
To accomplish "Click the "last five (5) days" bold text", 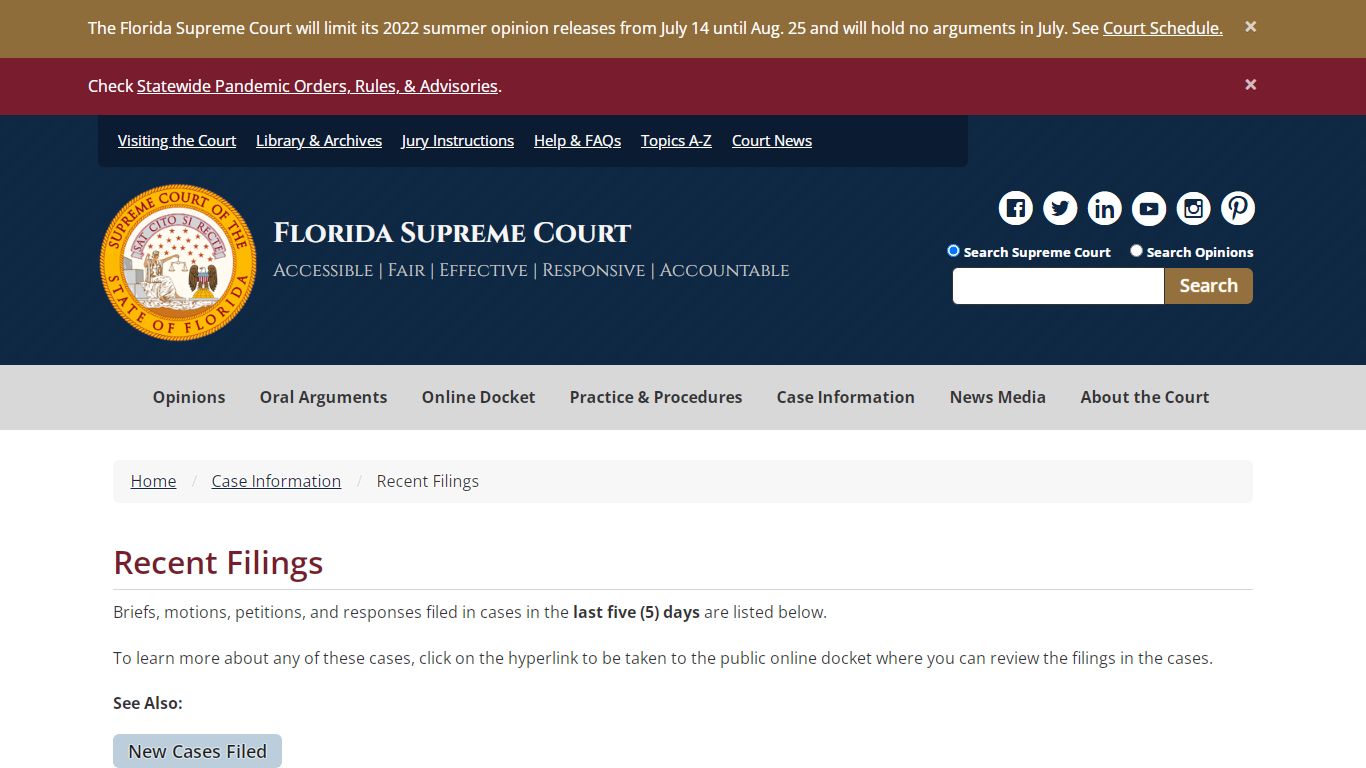I will [636, 612].
